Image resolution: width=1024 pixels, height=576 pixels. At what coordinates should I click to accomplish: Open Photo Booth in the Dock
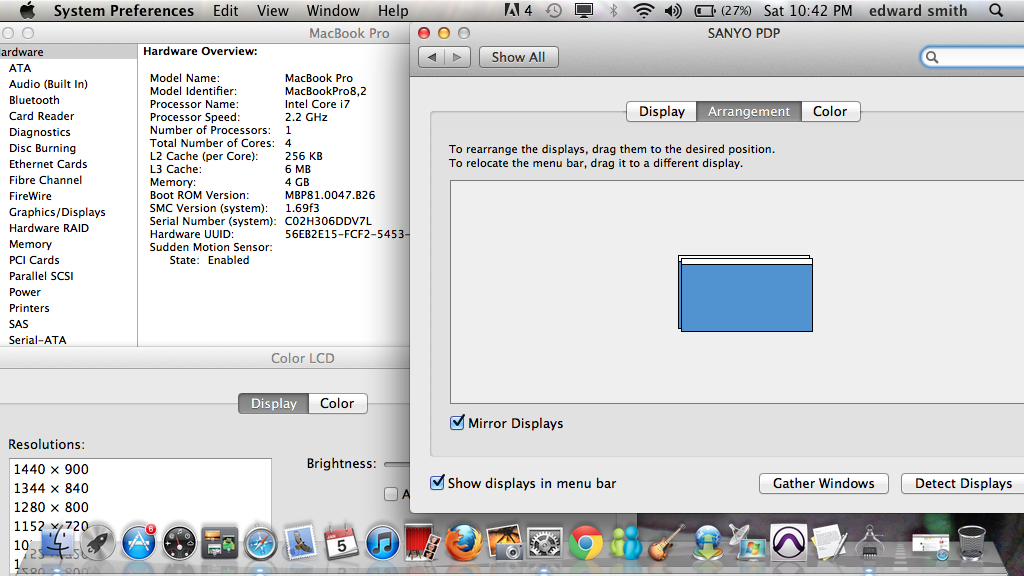[422, 542]
